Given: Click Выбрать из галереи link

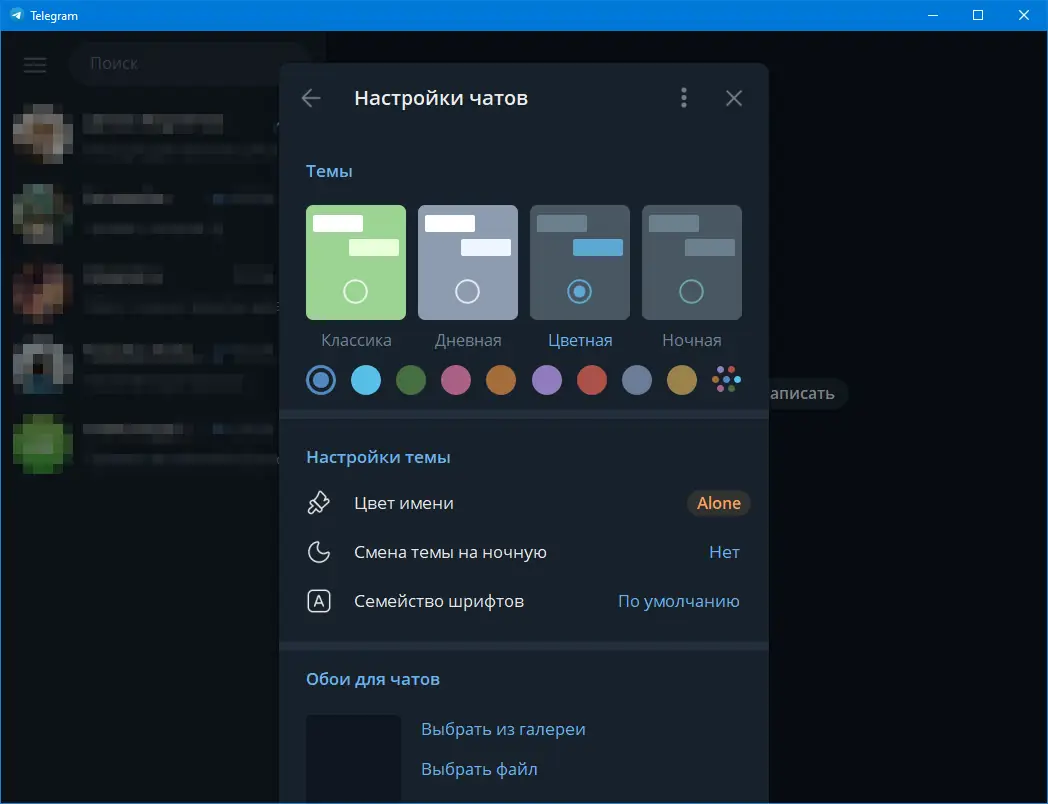Looking at the screenshot, I should pos(503,729).
